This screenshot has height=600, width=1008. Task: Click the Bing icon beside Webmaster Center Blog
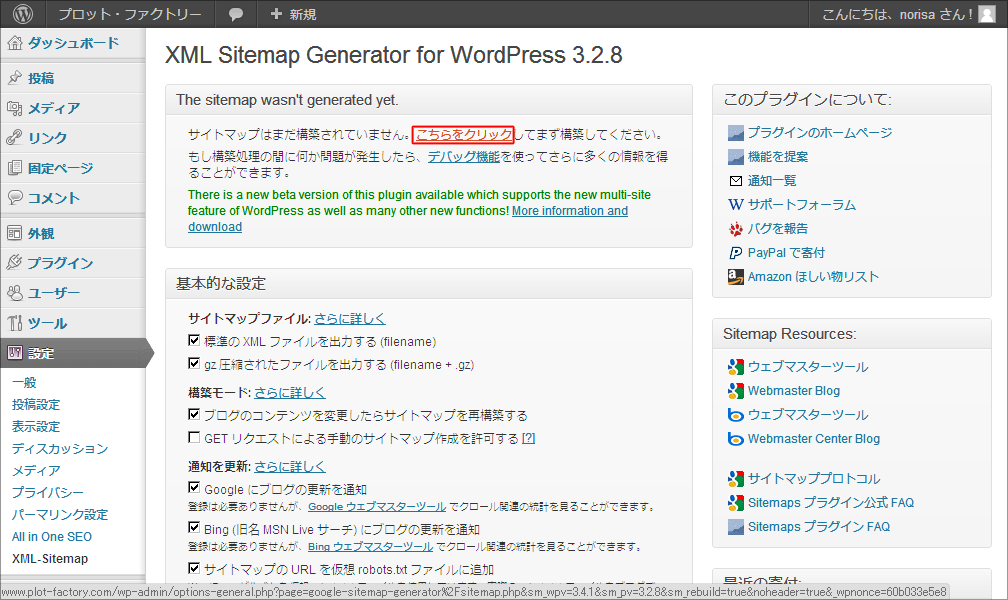point(735,439)
